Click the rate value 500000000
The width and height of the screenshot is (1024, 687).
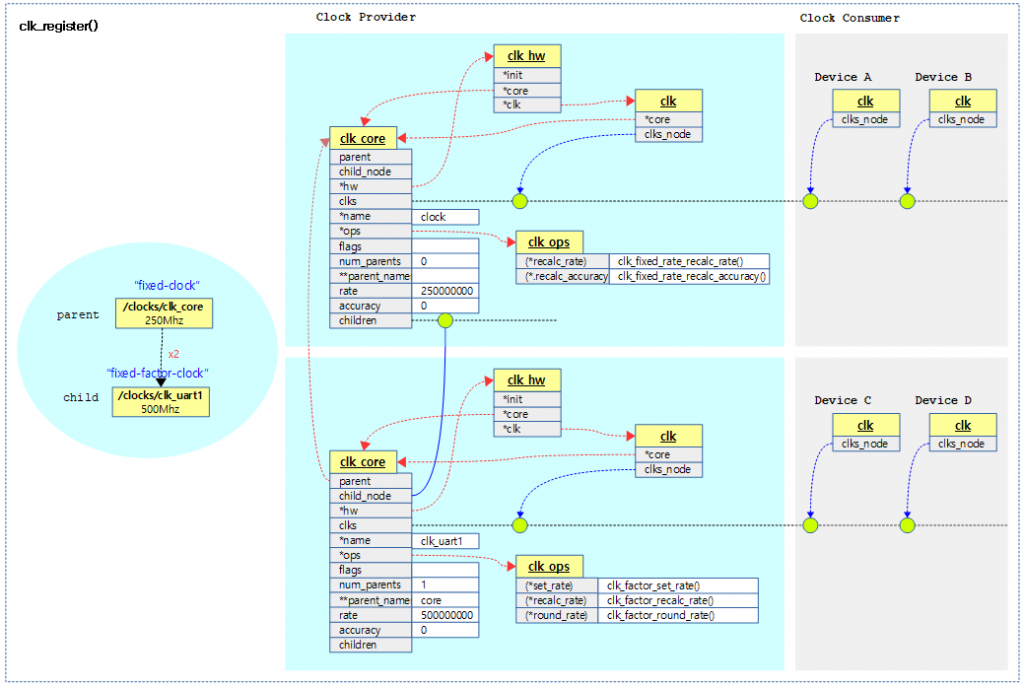click(x=445, y=615)
